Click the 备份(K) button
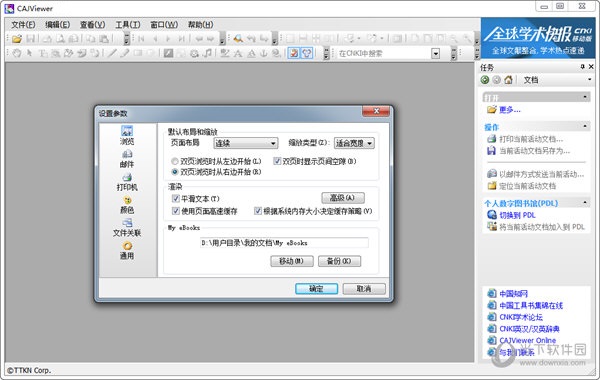The image size is (600, 380). coord(339,261)
